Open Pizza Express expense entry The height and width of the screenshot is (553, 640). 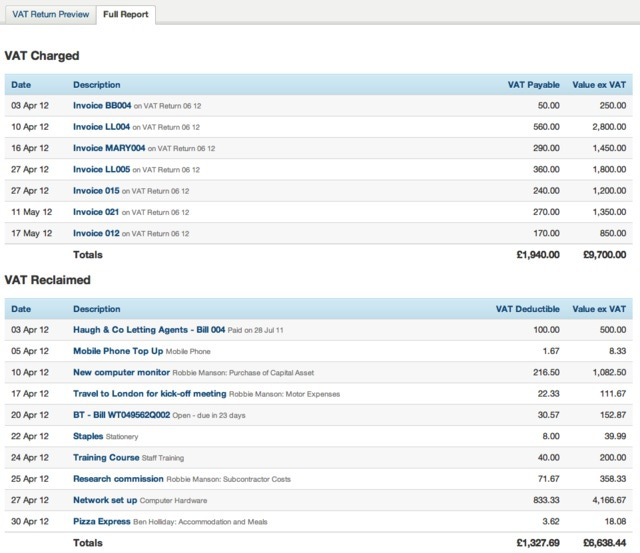(102, 522)
